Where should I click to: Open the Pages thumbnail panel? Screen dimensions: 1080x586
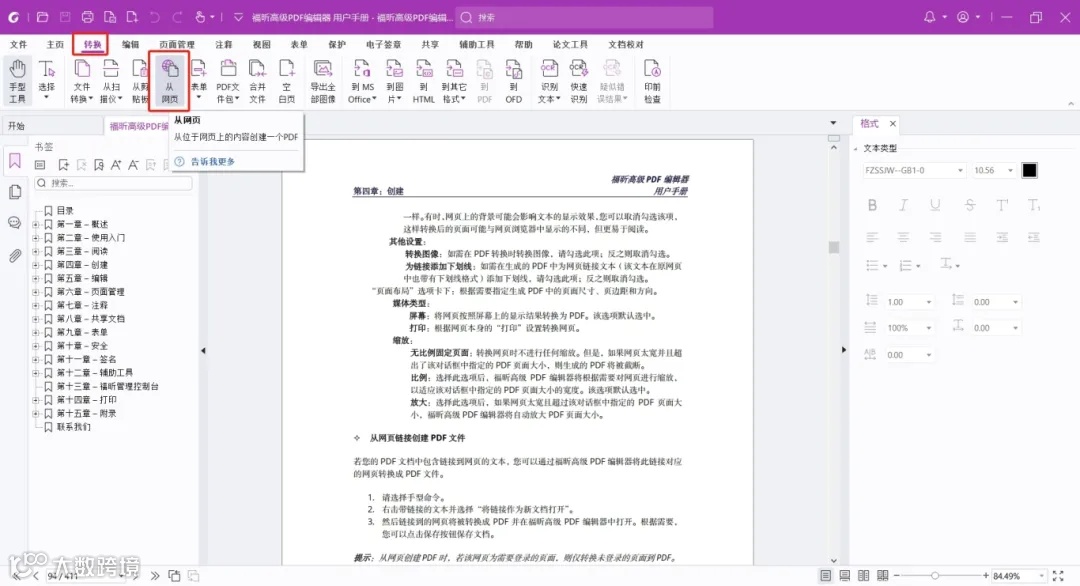pos(14,192)
